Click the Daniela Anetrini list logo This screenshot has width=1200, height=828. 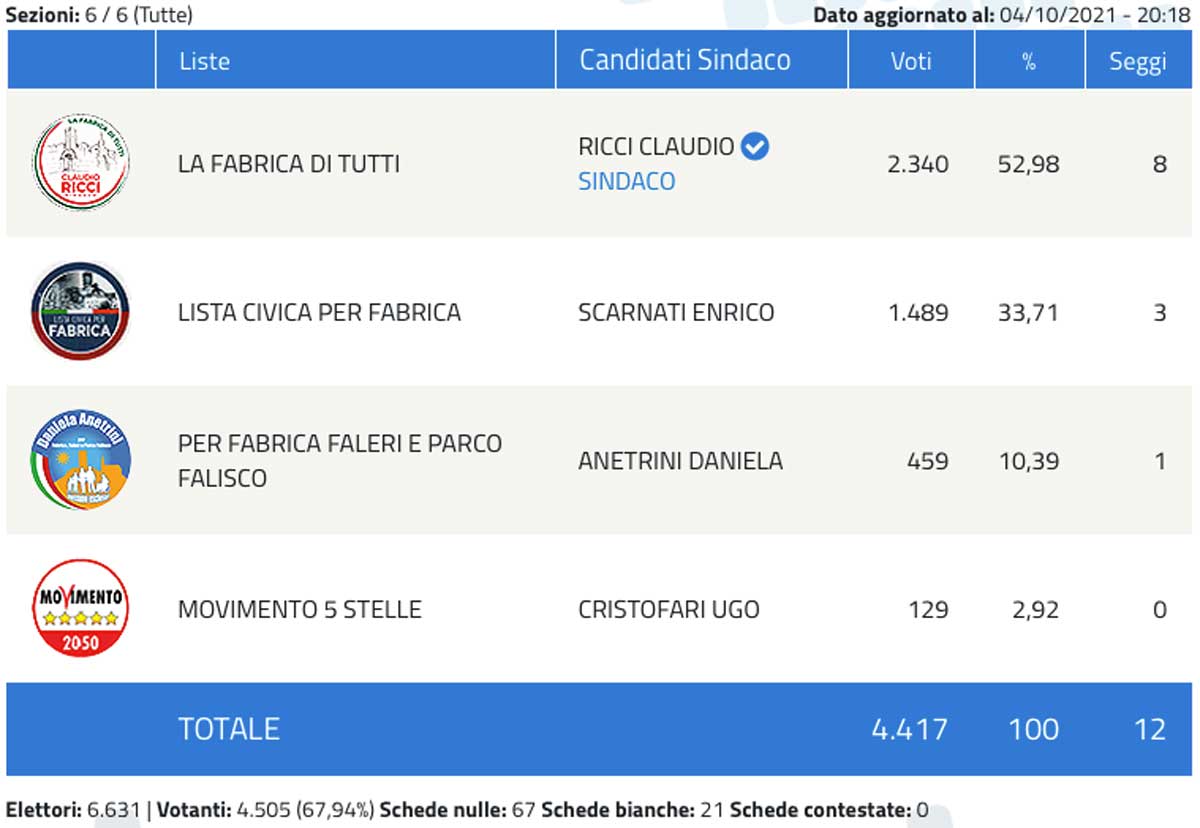click(x=80, y=461)
